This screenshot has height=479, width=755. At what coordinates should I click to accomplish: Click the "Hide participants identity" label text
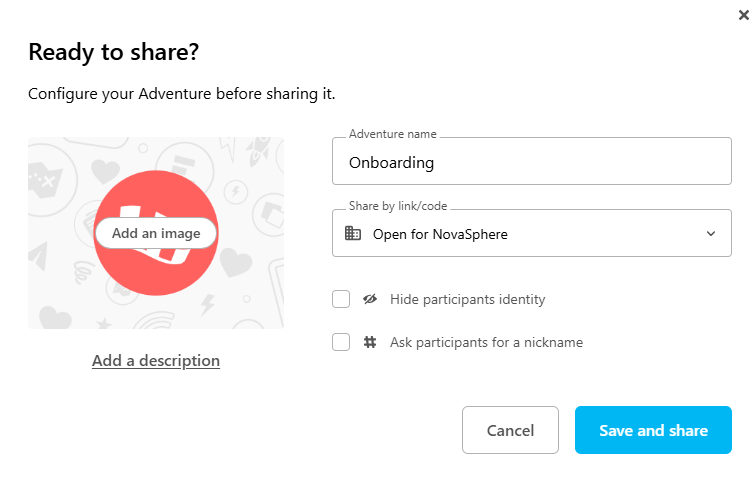click(467, 299)
